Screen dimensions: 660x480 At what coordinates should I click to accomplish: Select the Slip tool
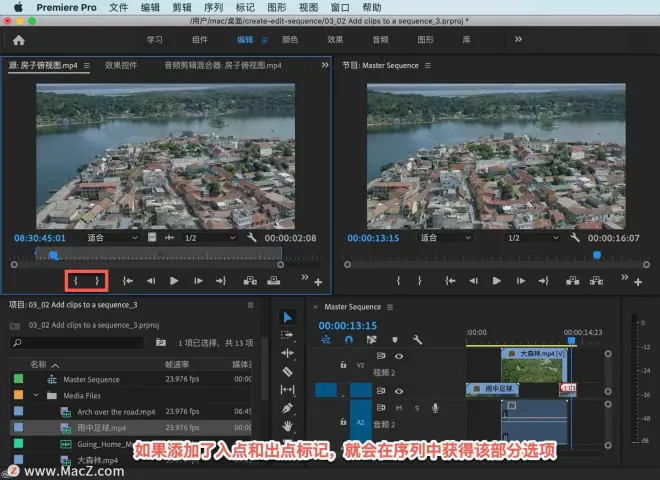coord(287,390)
